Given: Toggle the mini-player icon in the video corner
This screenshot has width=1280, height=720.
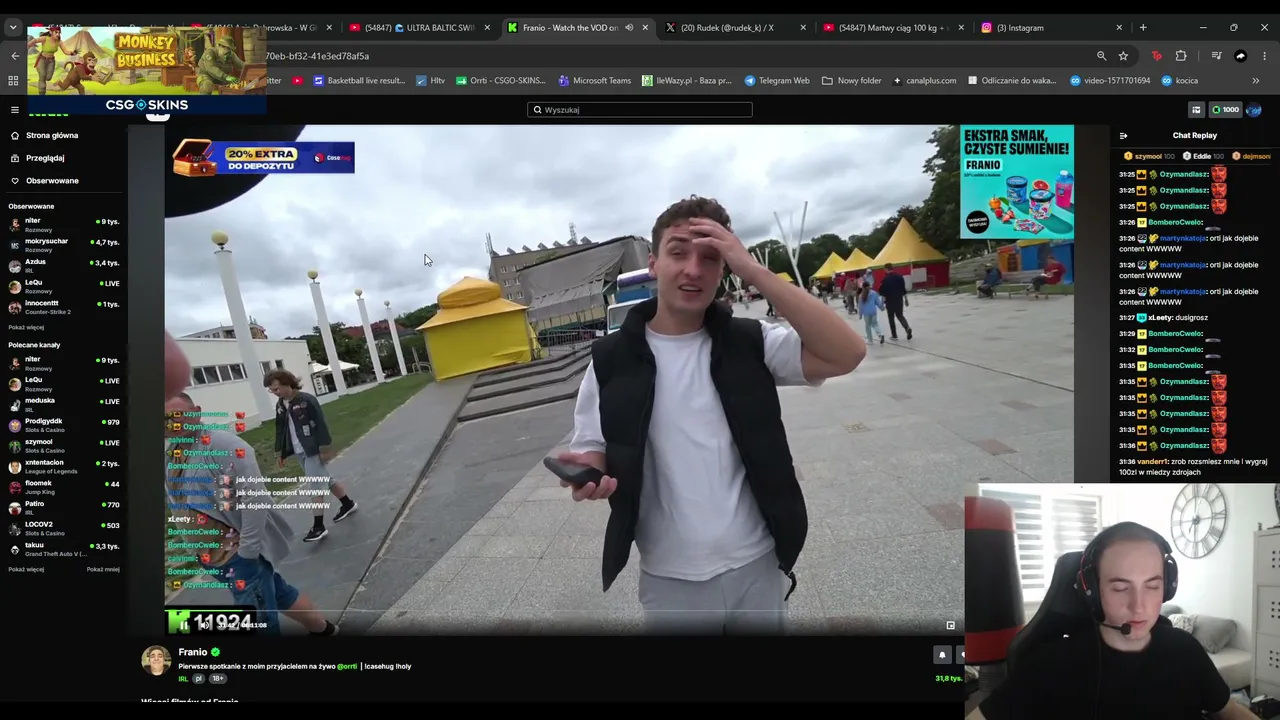Looking at the screenshot, I should pyautogui.click(x=950, y=625).
